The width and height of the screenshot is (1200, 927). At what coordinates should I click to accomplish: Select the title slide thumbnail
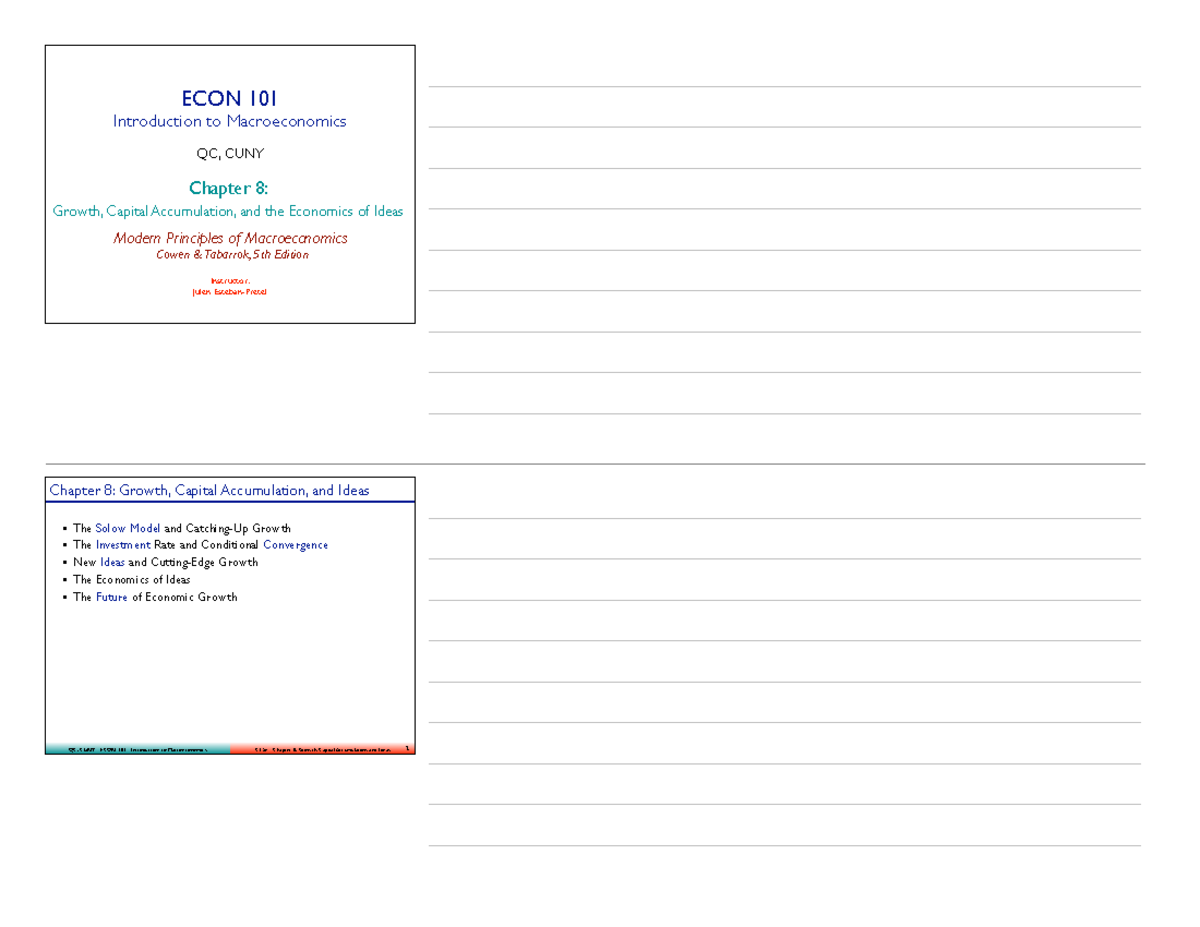pyautogui.click(x=230, y=184)
